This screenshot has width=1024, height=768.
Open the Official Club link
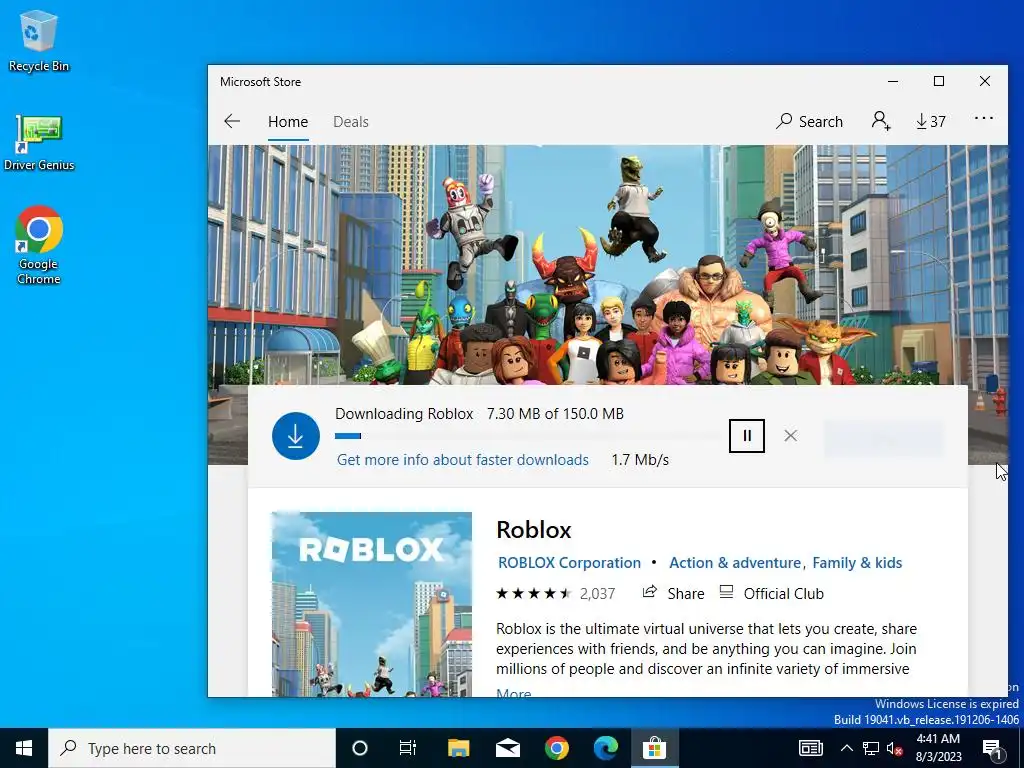coord(771,594)
